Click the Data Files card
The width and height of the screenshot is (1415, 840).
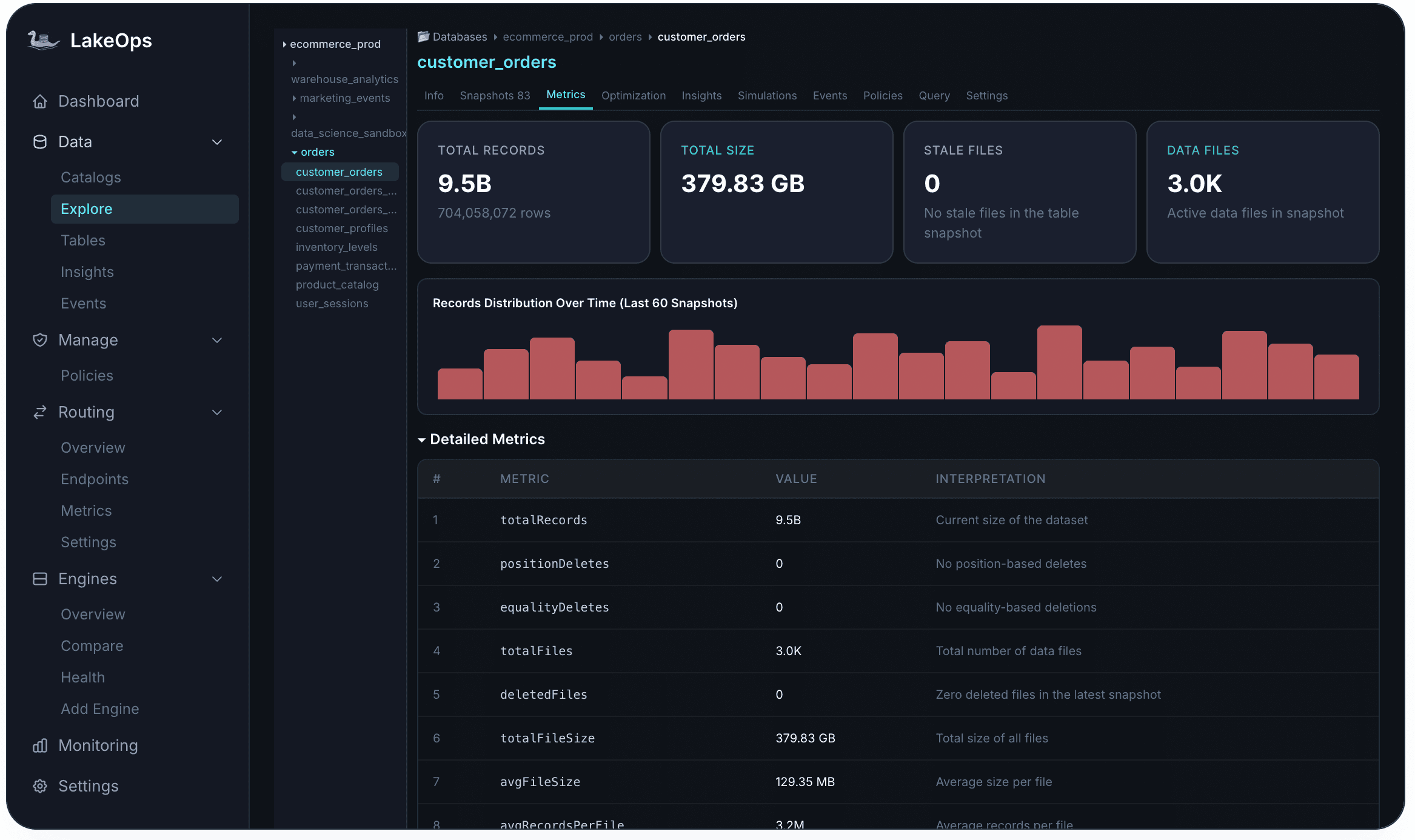(1263, 192)
